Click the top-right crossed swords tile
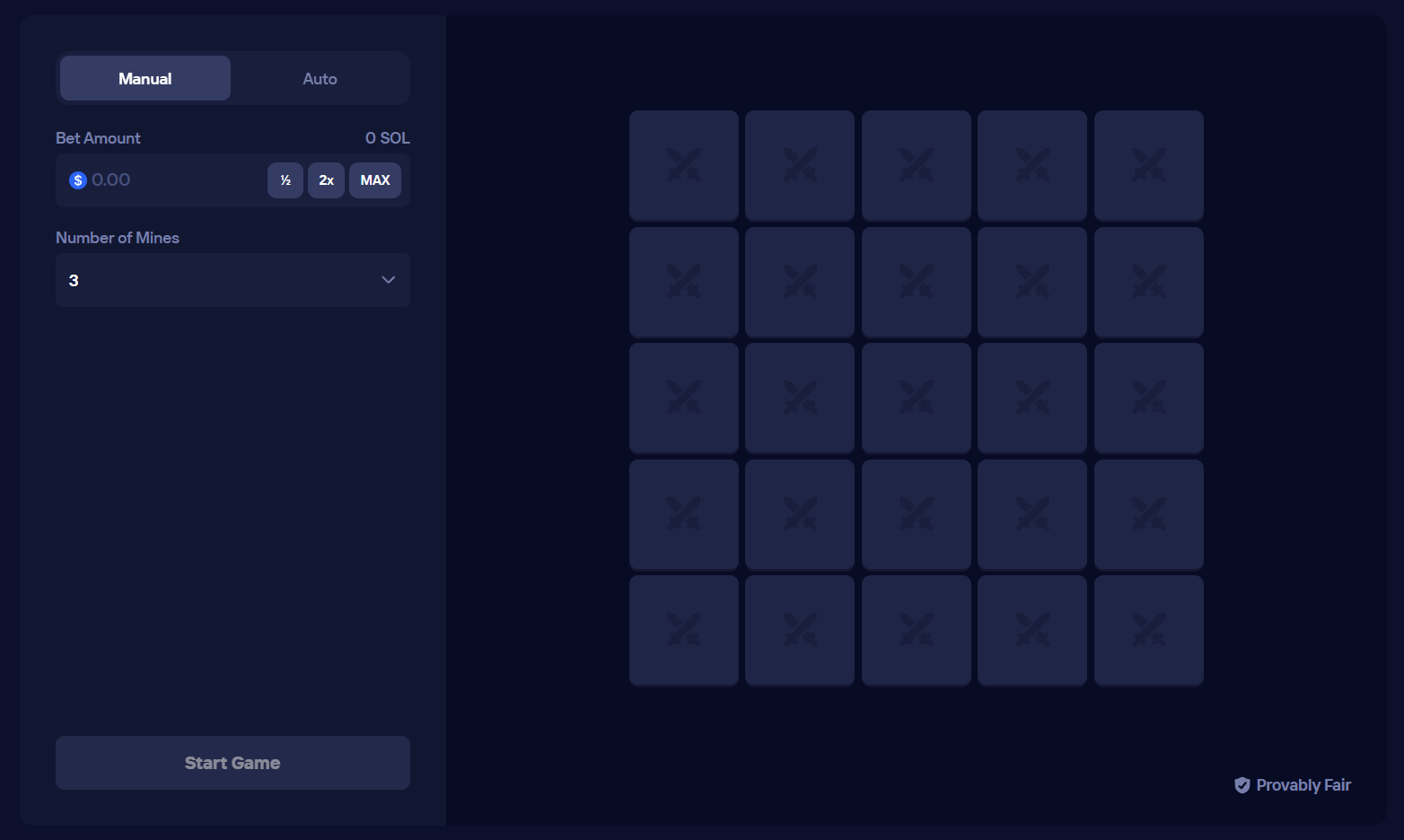Screen dimensions: 1404x840 (1148, 165)
